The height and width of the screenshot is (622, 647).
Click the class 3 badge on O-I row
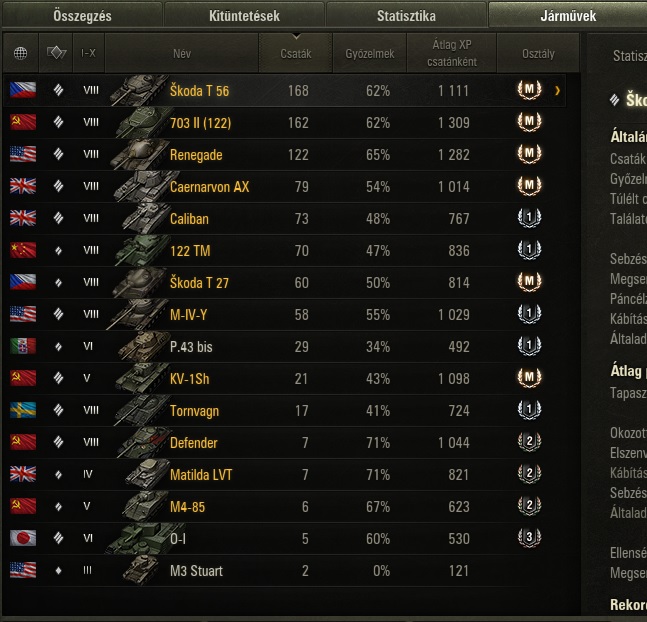point(529,538)
